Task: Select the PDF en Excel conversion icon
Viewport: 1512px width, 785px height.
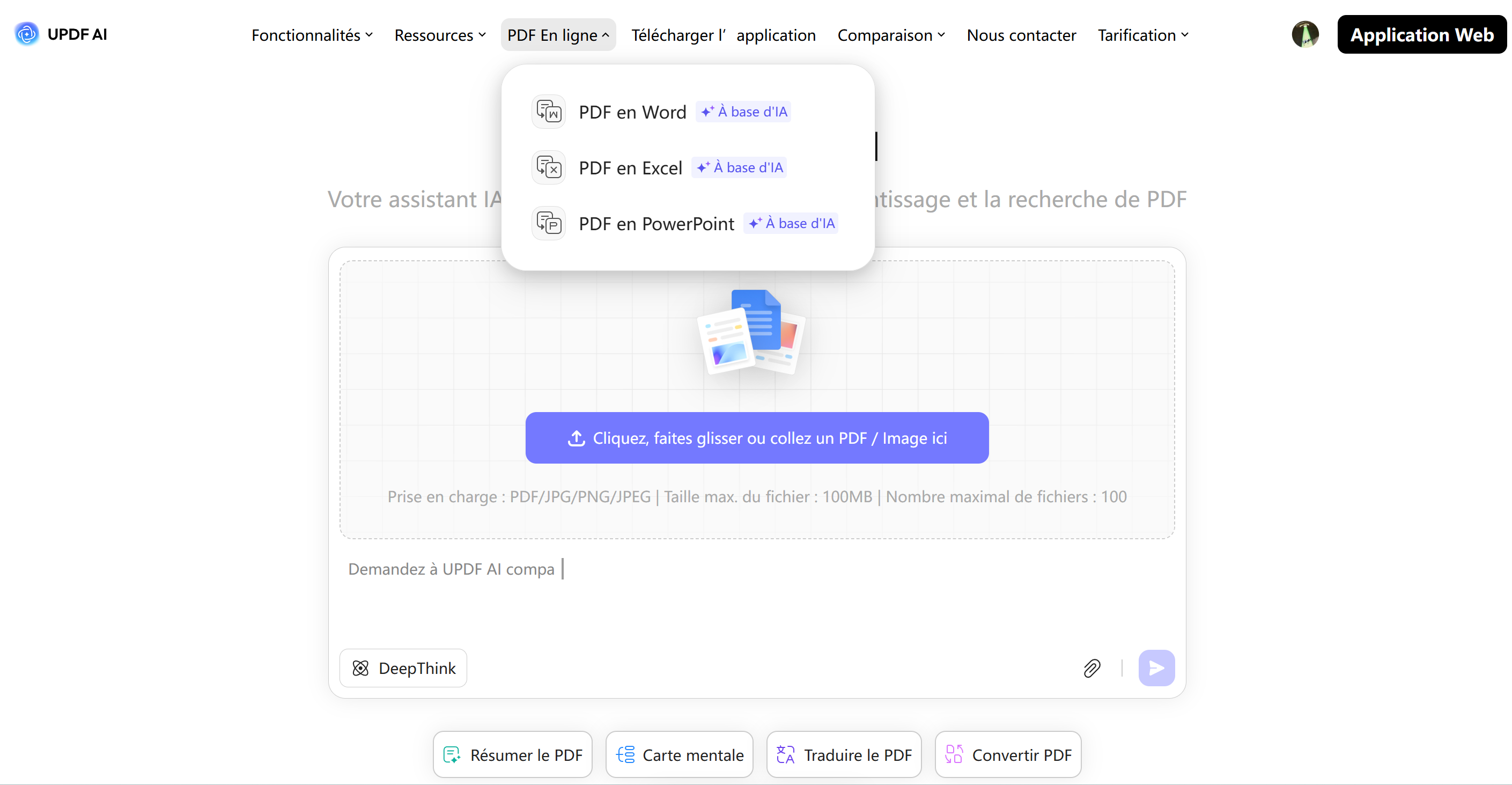Action: click(548, 167)
